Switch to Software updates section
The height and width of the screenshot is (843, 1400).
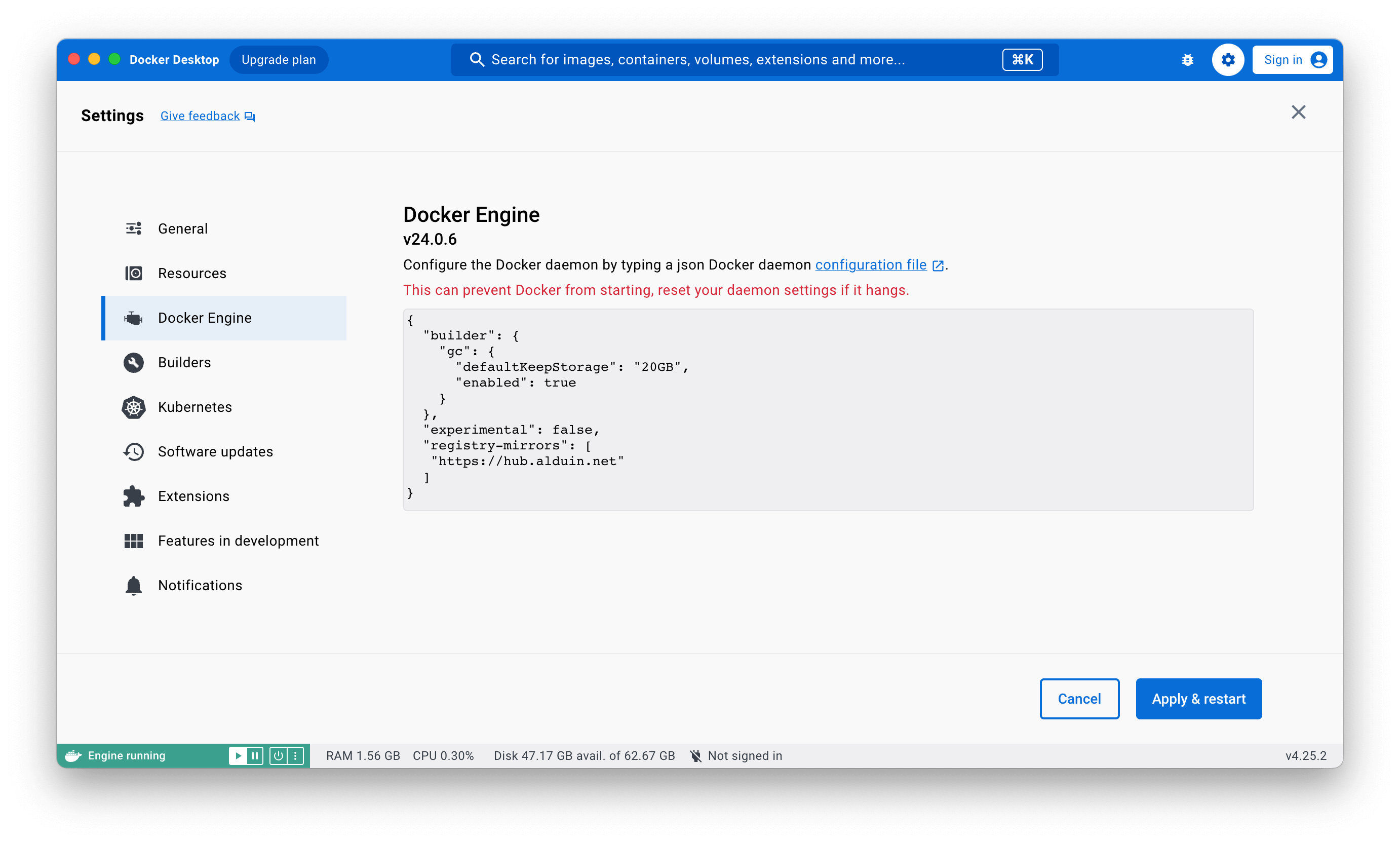pyautogui.click(x=224, y=451)
